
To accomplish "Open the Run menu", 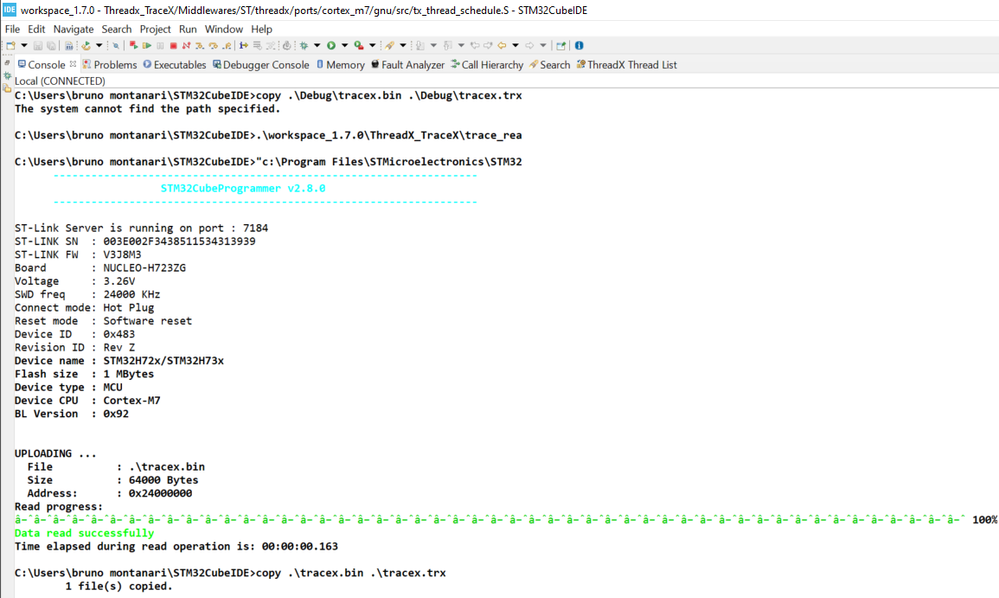I will [188, 29].
